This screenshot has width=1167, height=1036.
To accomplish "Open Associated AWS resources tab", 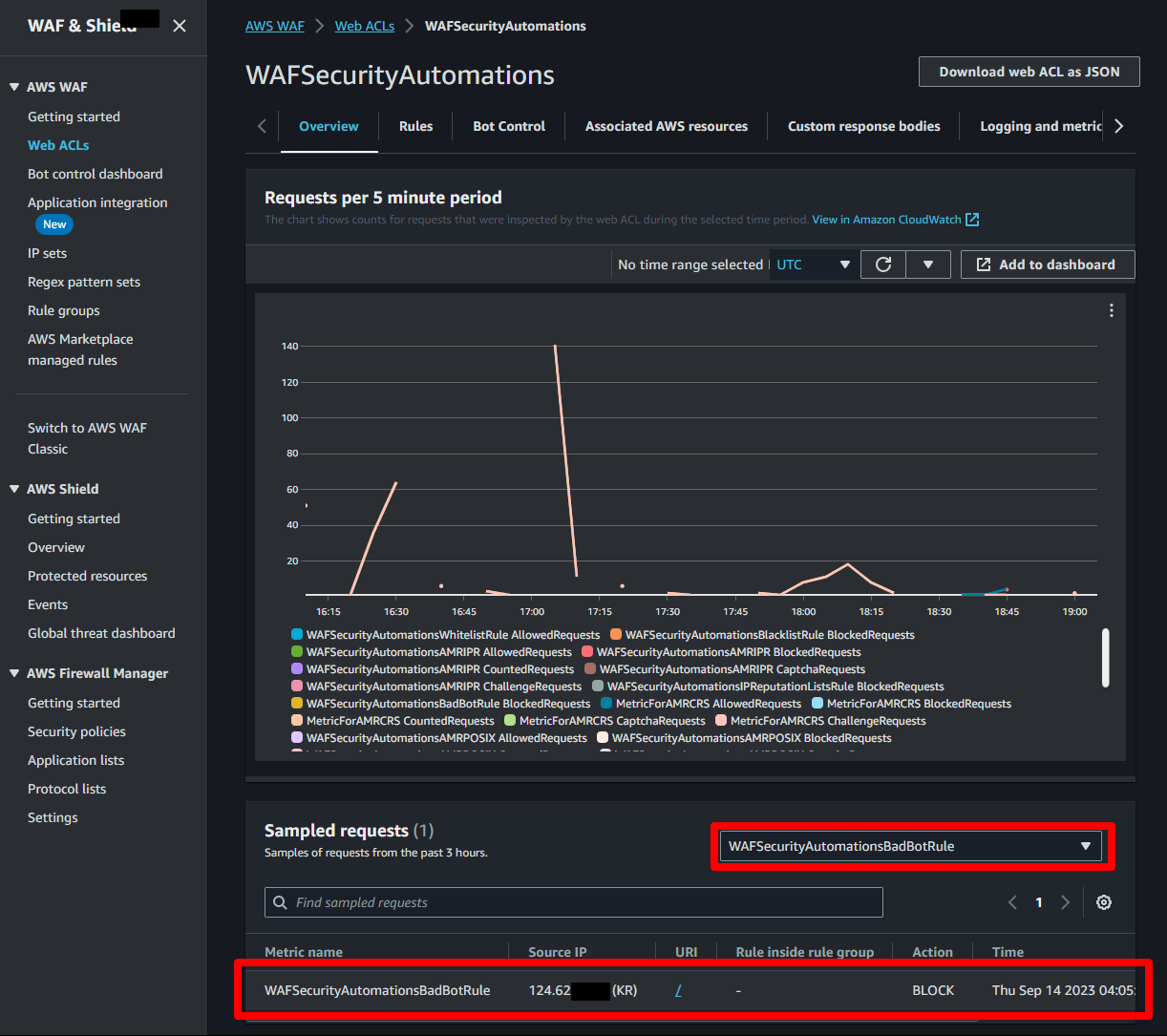I will click(667, 126).
